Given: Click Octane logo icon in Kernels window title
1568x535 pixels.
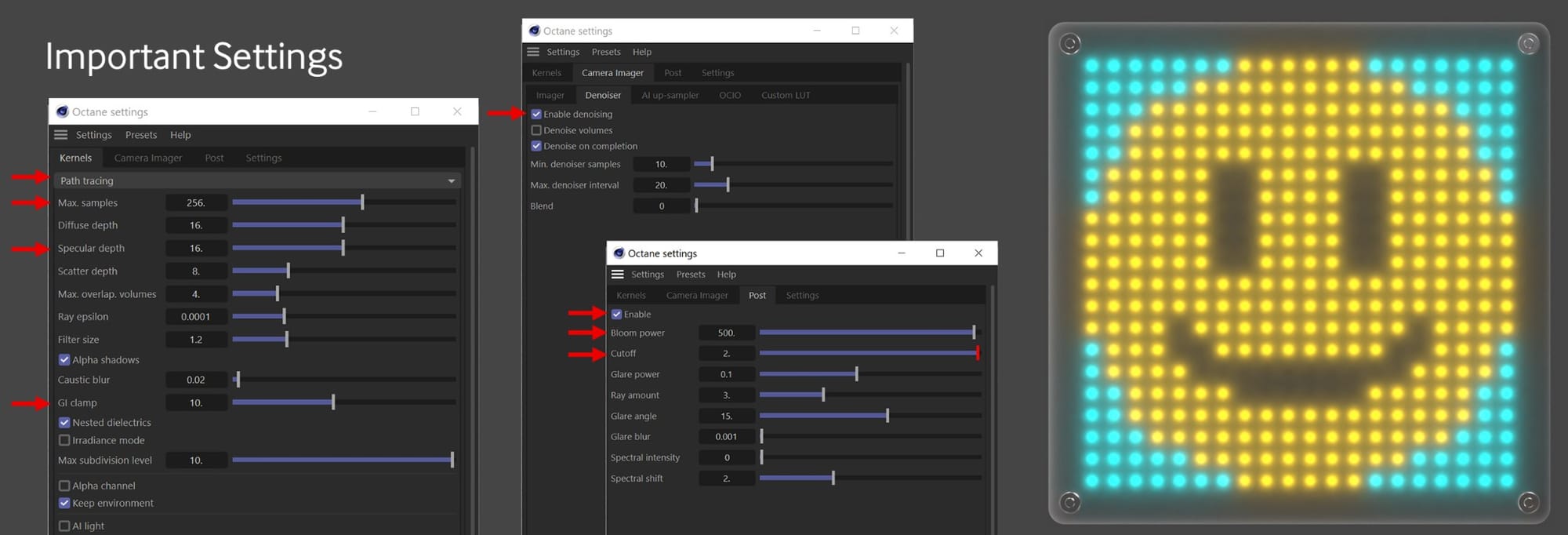Looking at the screenshot, I should tap(62, 111).
